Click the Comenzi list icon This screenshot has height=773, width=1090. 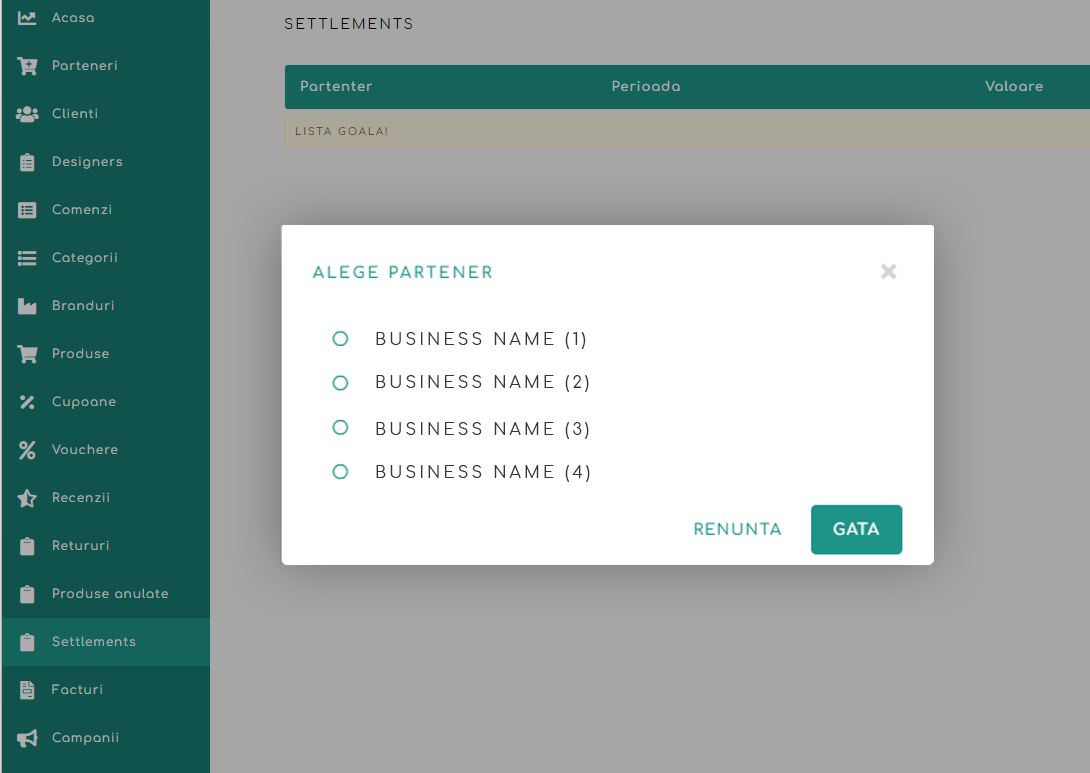[x=27, y=210]
